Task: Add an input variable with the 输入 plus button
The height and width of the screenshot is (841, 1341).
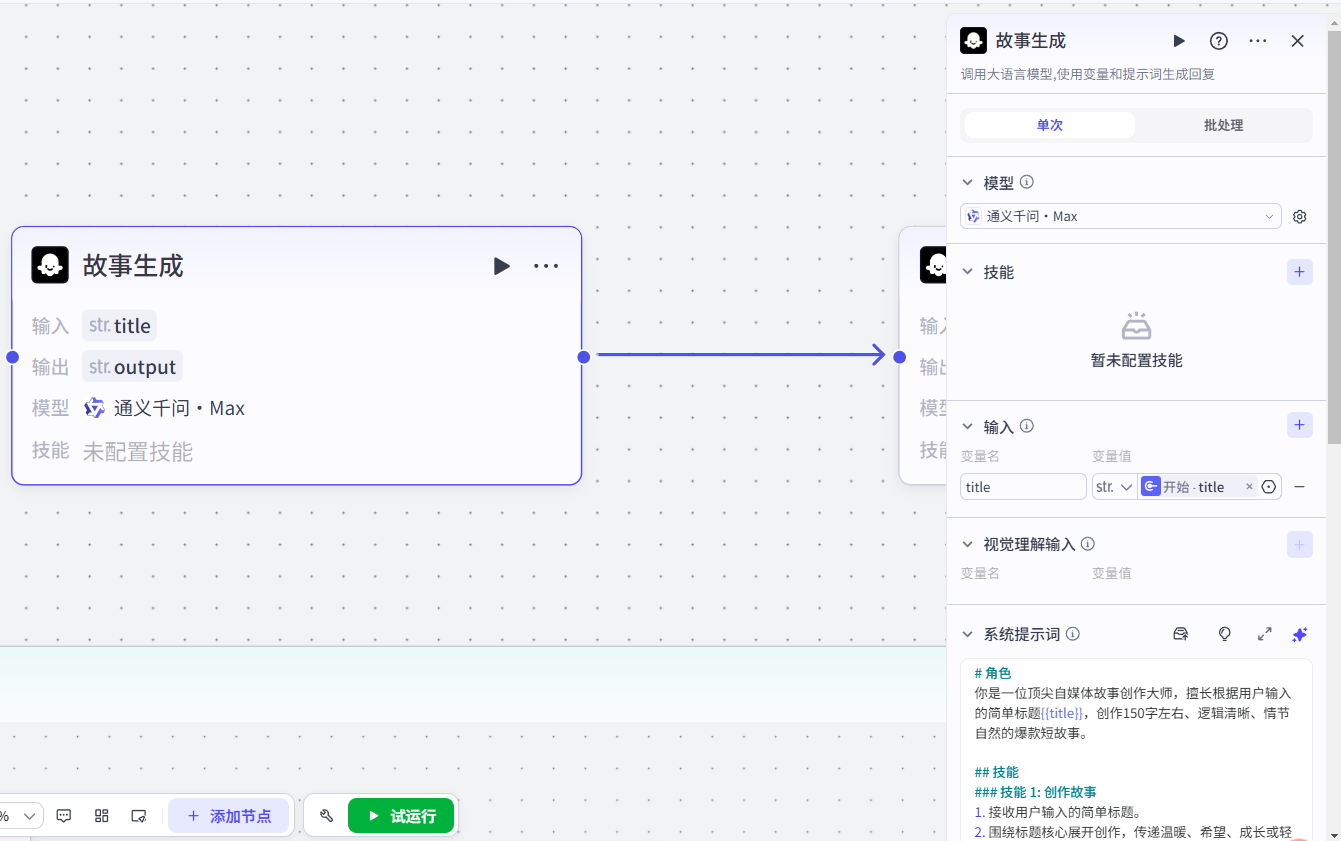Action: coord(1299,425)
